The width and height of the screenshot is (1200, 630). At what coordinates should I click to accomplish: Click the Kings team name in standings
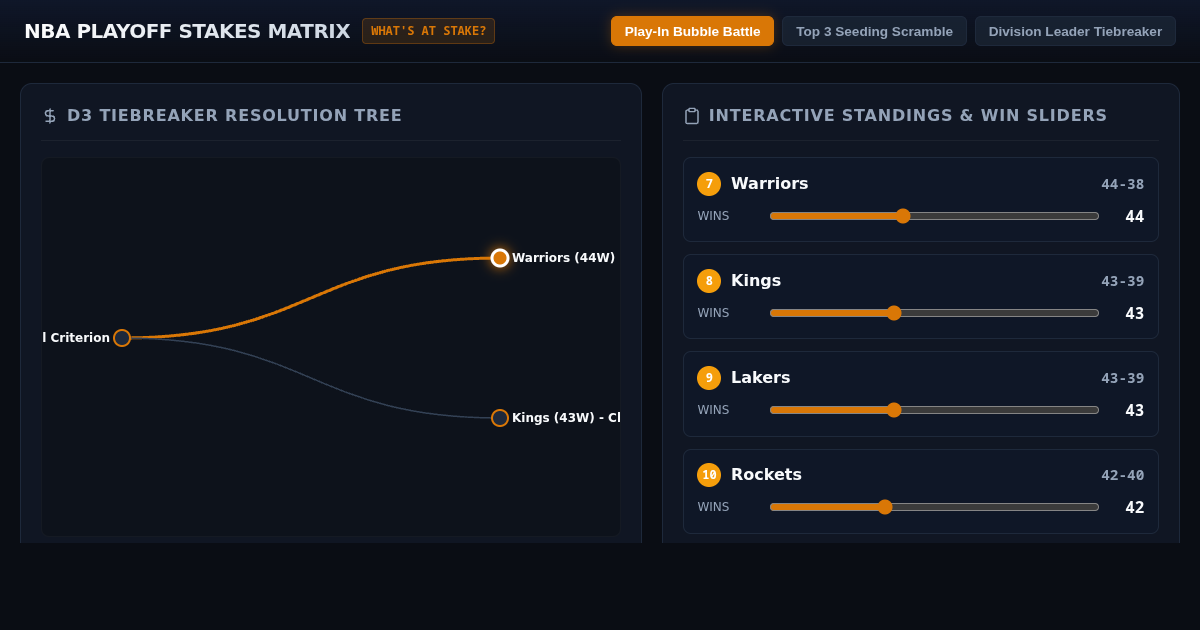(756, 281)
